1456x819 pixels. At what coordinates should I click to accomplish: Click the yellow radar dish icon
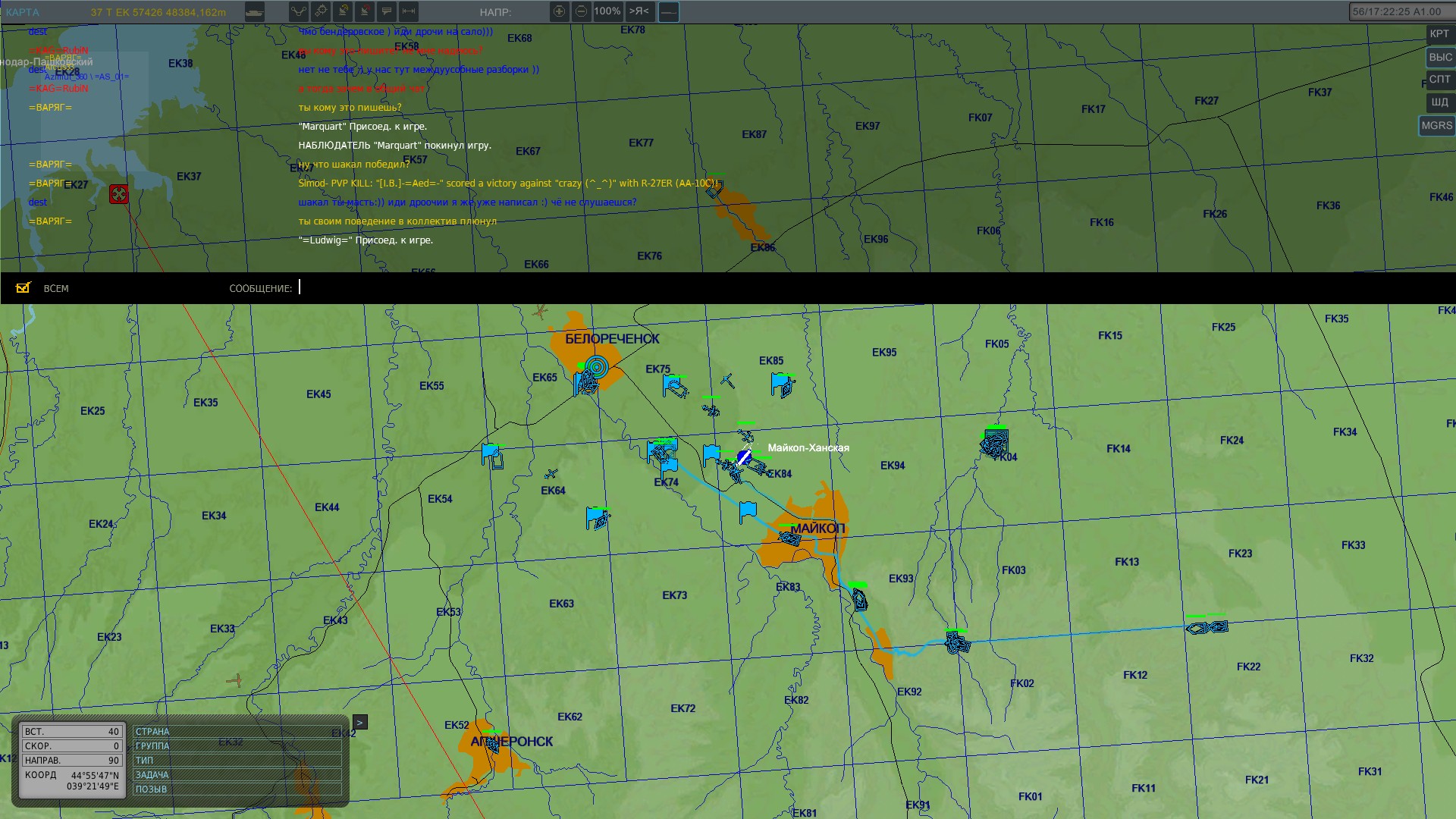(x=343, y=11)
